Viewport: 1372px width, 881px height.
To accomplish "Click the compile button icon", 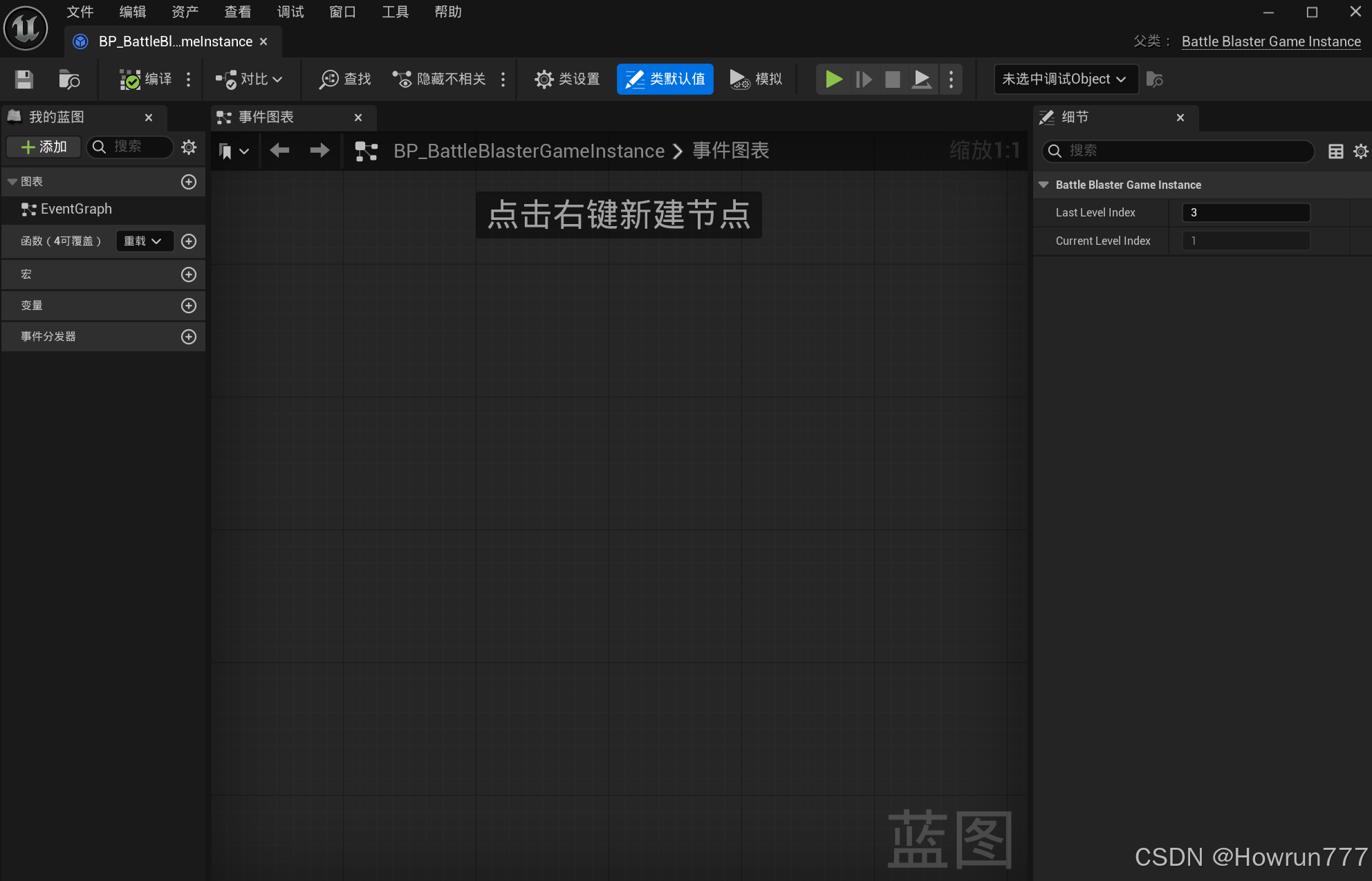I will coord(130,80).
